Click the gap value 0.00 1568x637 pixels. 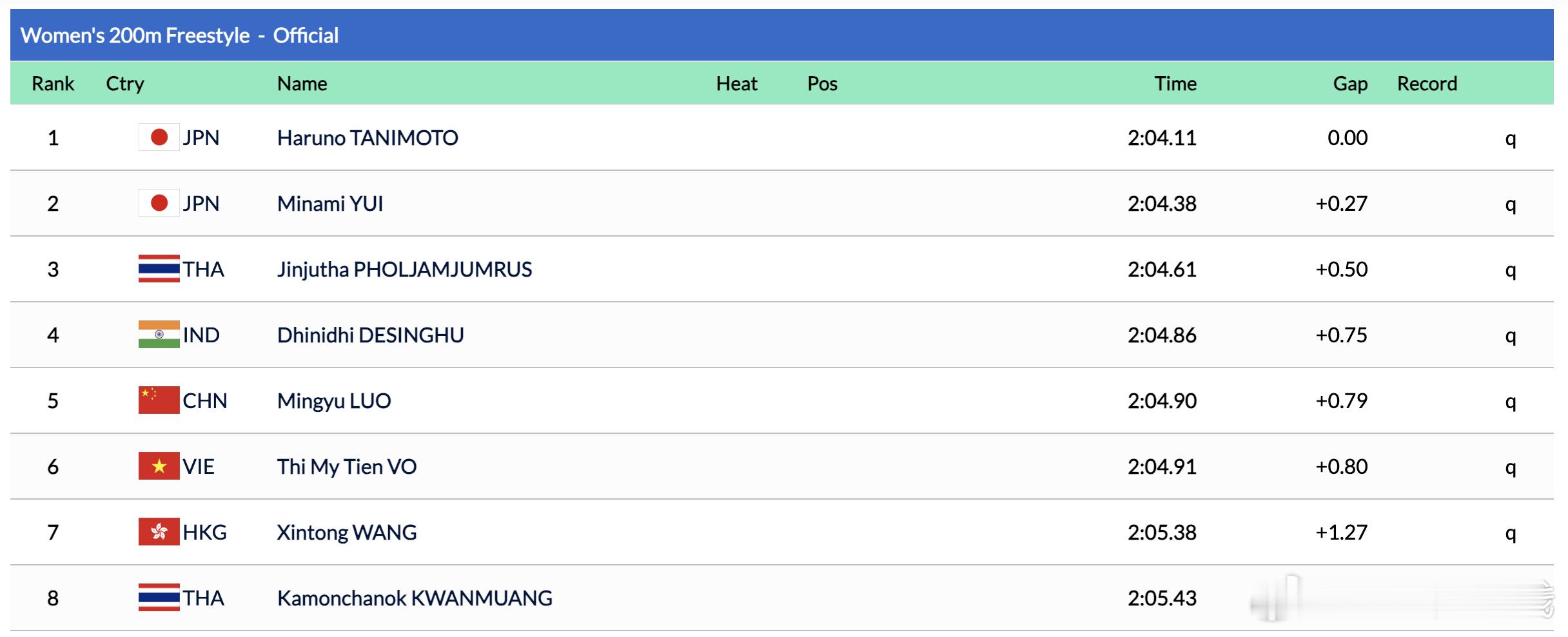click(x=1347, y=138)
